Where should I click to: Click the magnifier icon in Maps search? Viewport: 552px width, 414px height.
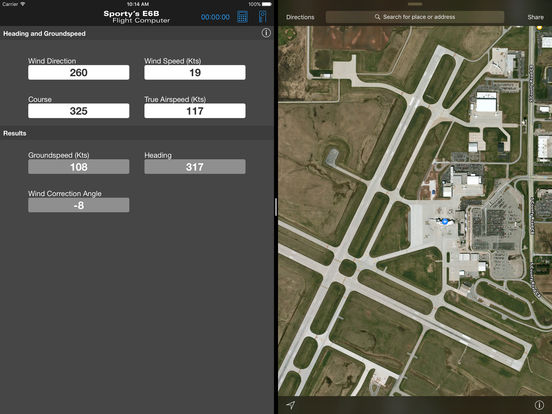[x=377, y=17]
